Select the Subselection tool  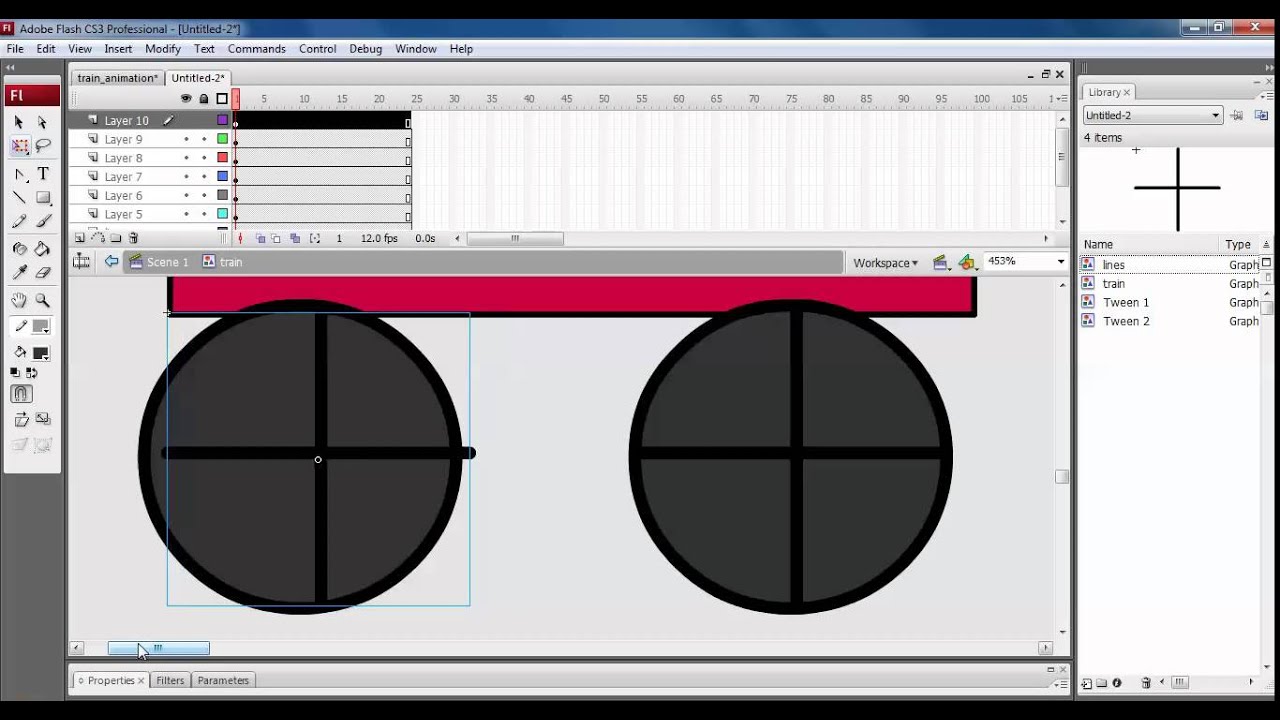42,122
